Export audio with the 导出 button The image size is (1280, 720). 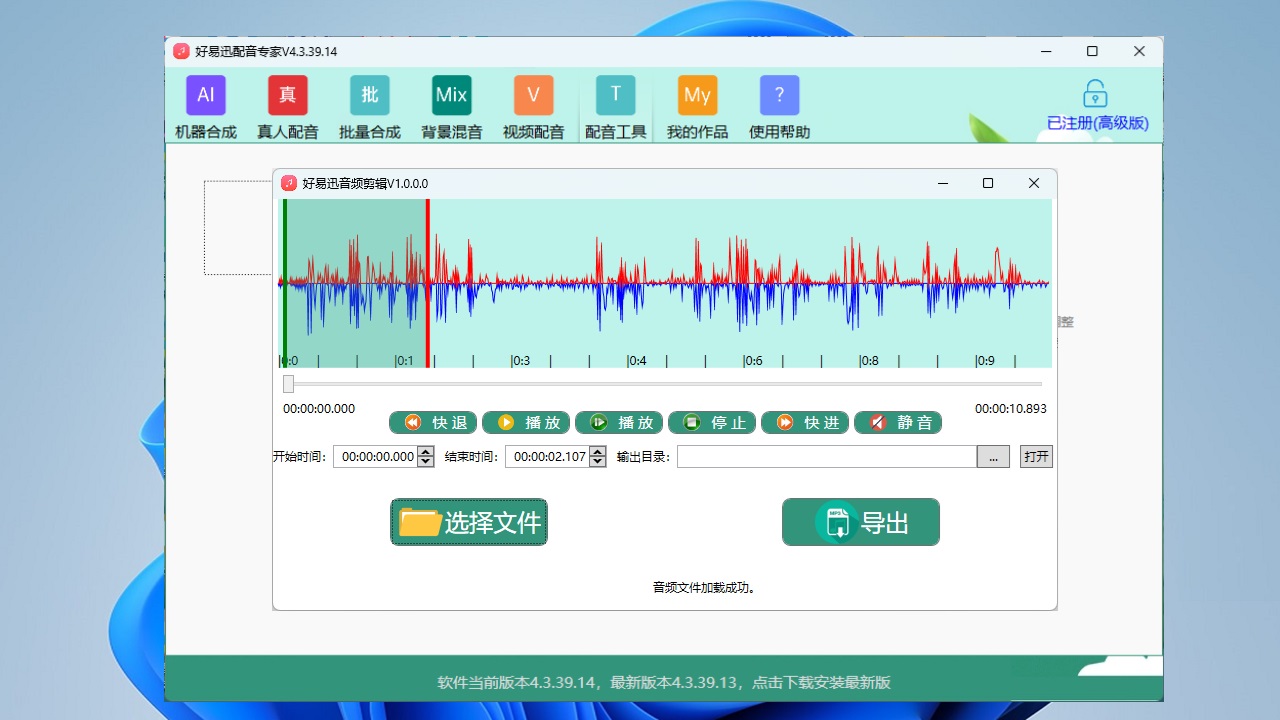(x=860, y=522)
